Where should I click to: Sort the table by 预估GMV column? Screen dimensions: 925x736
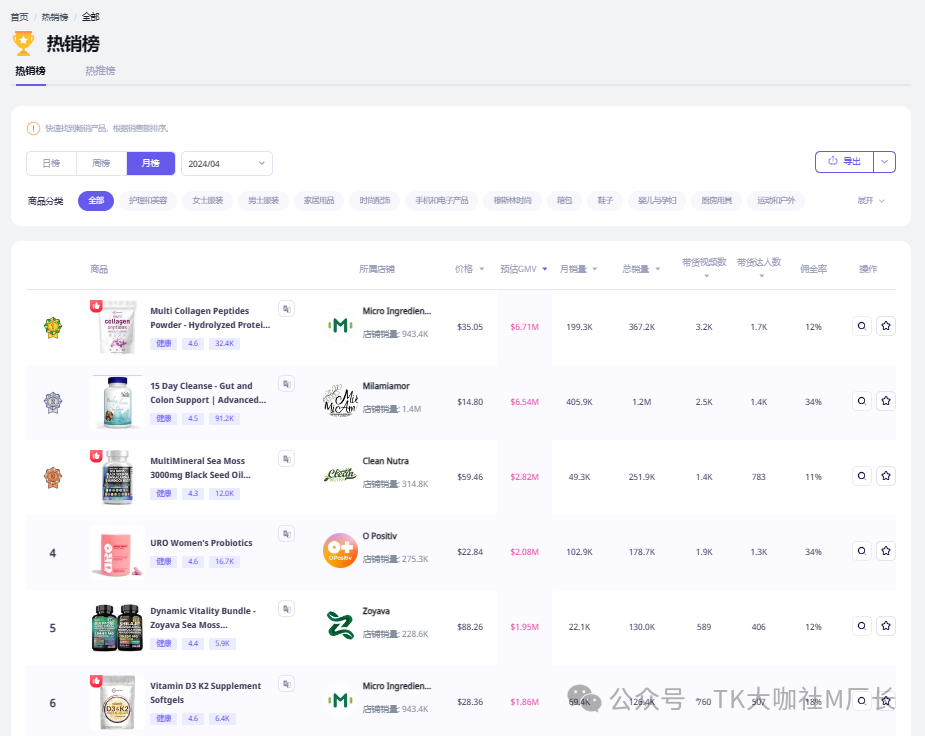(x=524, y=269)
